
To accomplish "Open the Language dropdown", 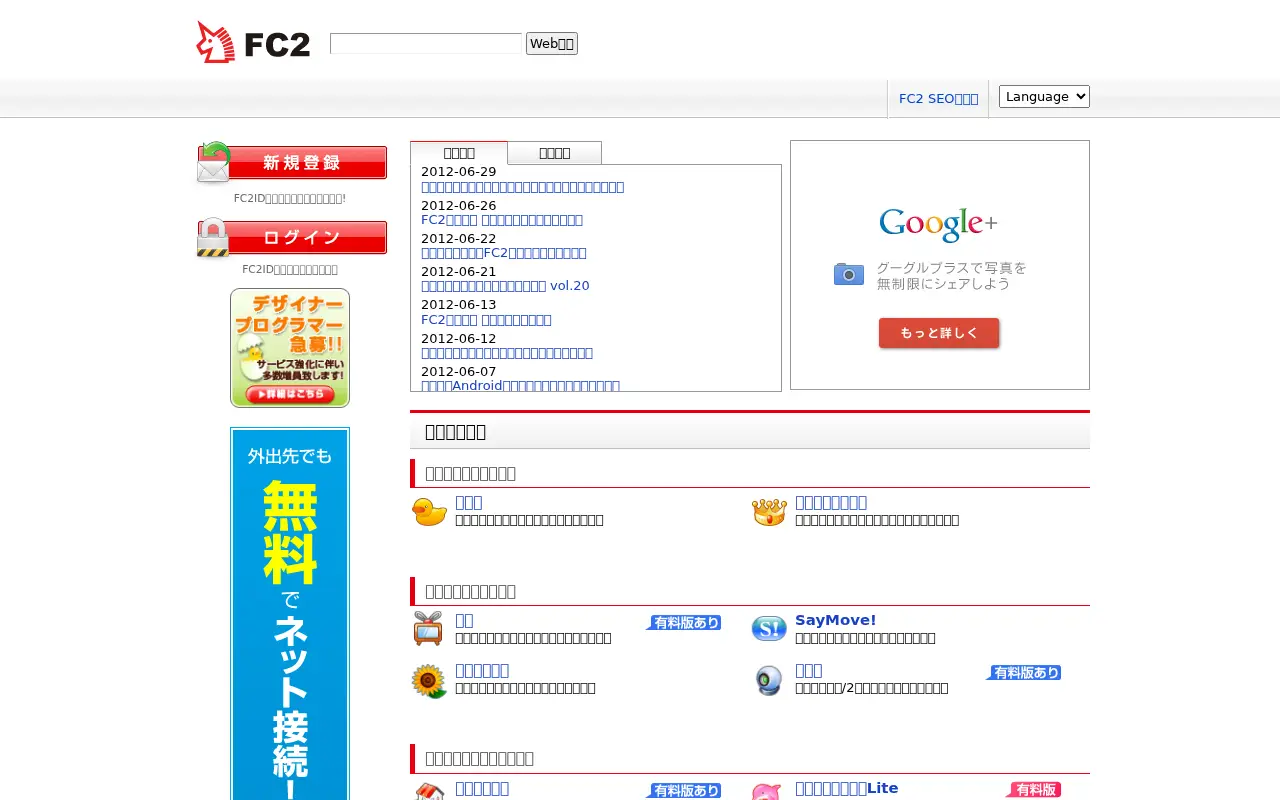I will [1044, 96].
